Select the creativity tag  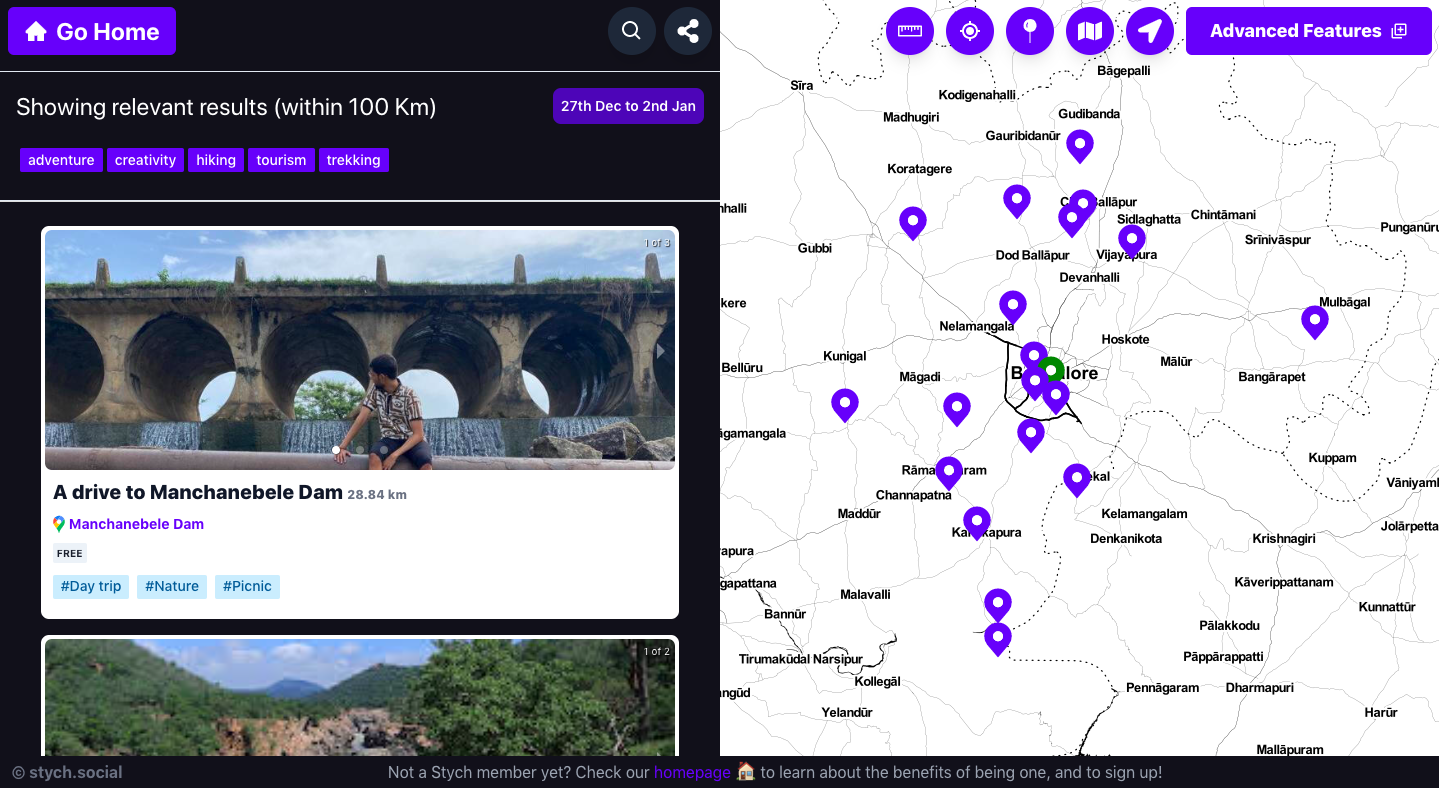tap(145, 160)
